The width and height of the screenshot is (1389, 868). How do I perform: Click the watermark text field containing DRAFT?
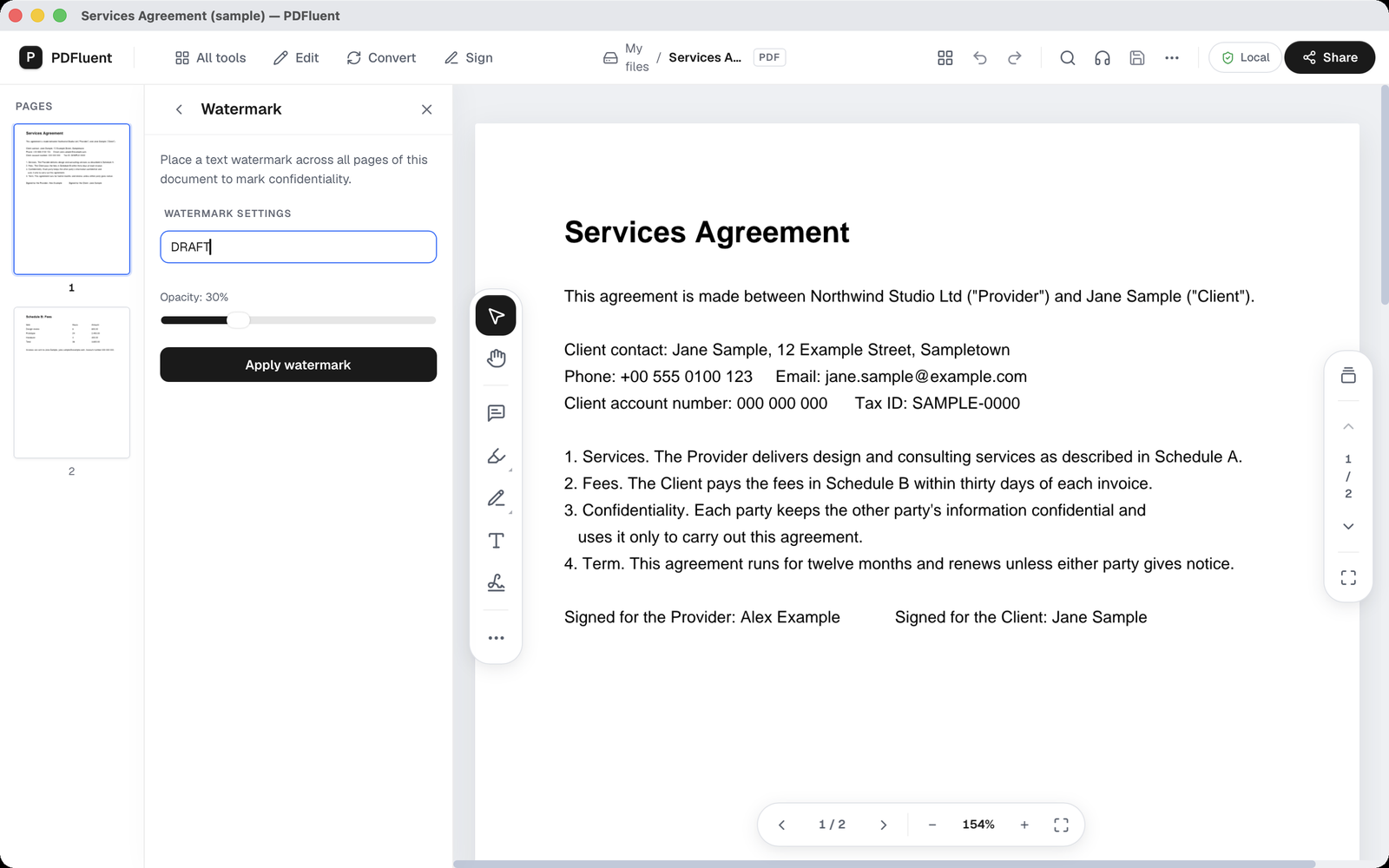point(298,247)
